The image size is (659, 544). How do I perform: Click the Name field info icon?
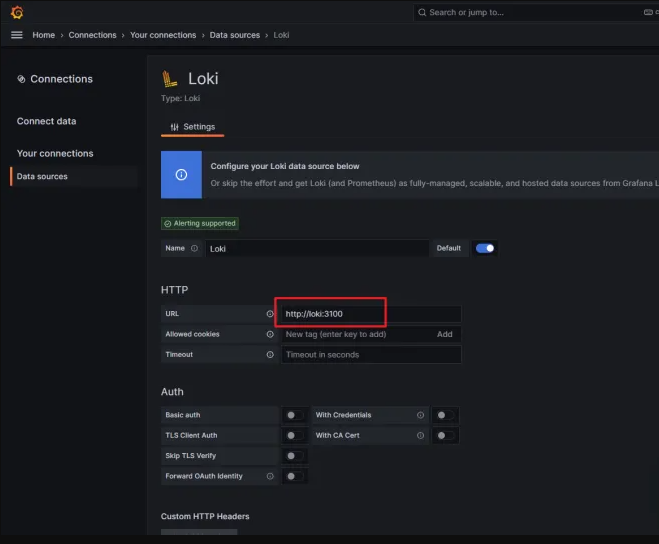pyautogui.click(x=194, y=248)
